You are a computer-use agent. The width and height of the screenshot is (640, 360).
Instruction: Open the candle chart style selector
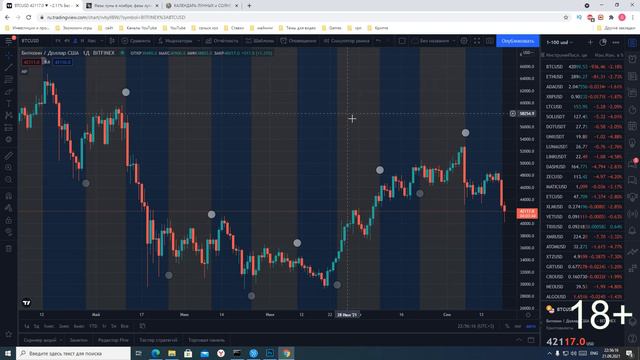(x=111, y=41)
